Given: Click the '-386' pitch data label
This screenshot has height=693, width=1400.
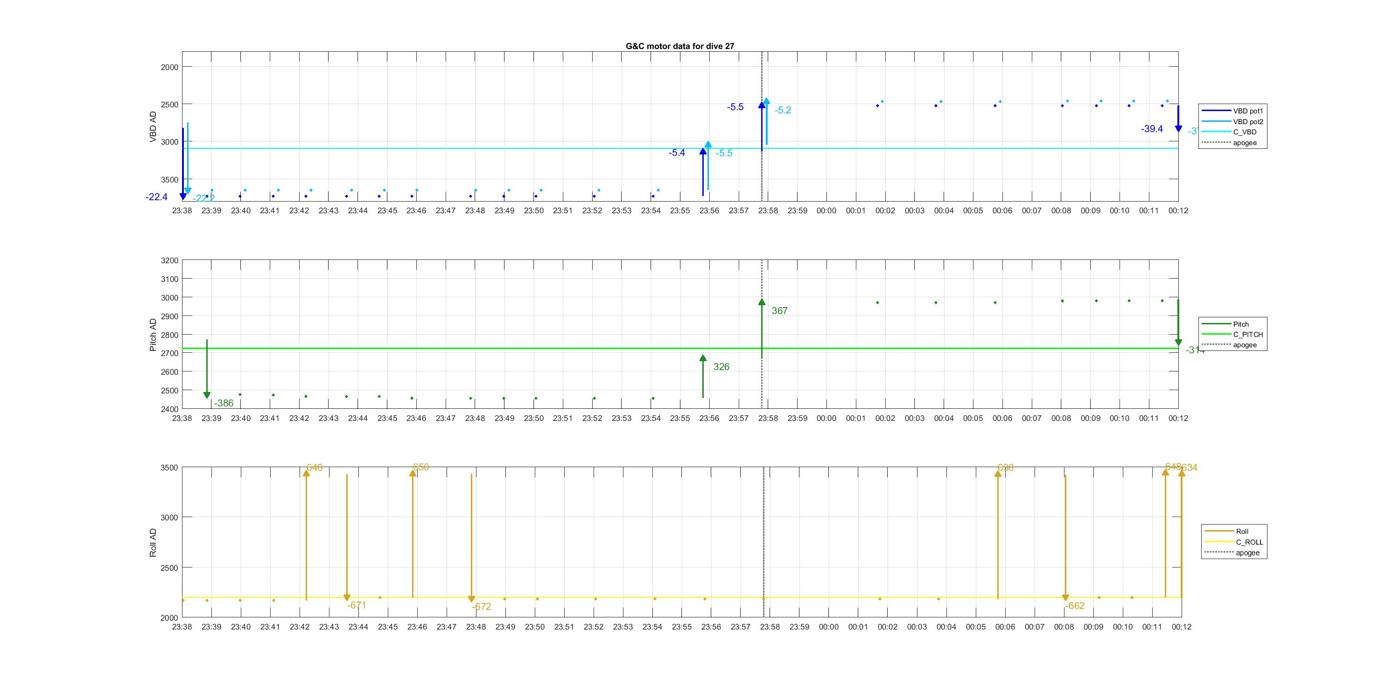Looking at the screenshot, I should tap(224, 404).
